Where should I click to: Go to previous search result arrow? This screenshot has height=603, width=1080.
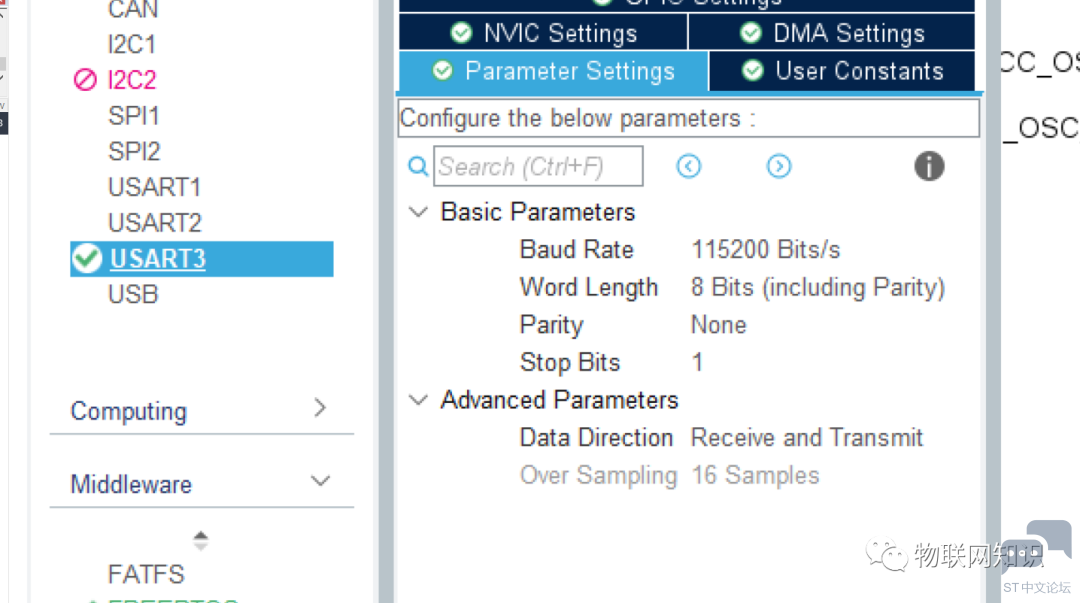pyautogui.click(x=688, y=166)
